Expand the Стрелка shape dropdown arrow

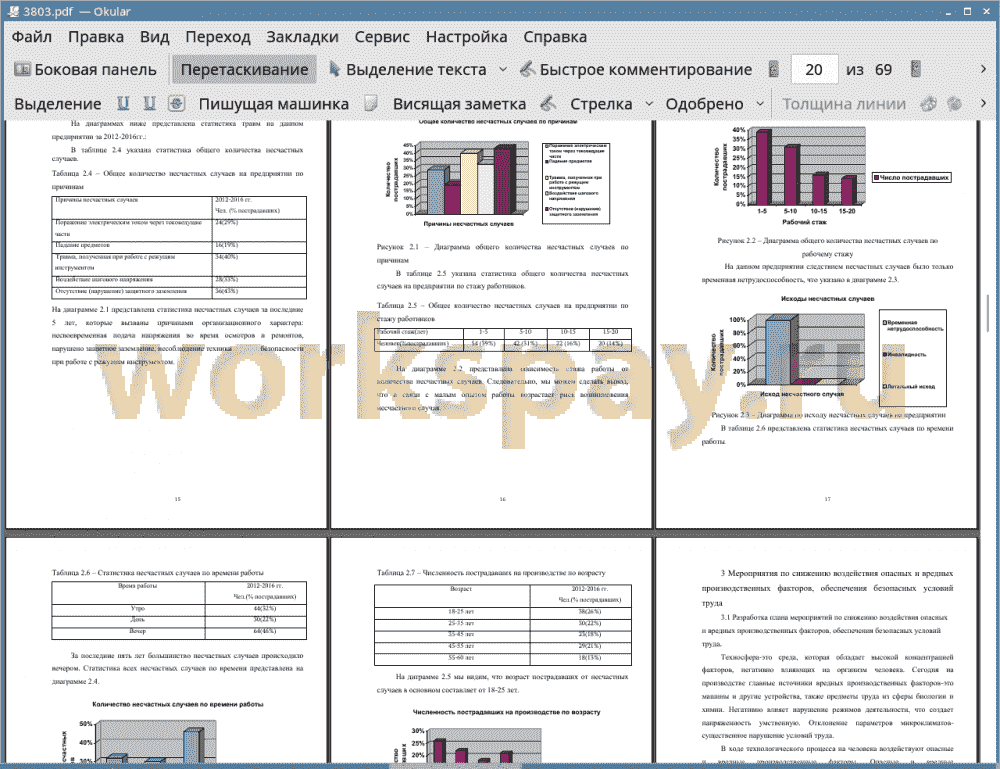pyautogui.click(x=649, y=103)
